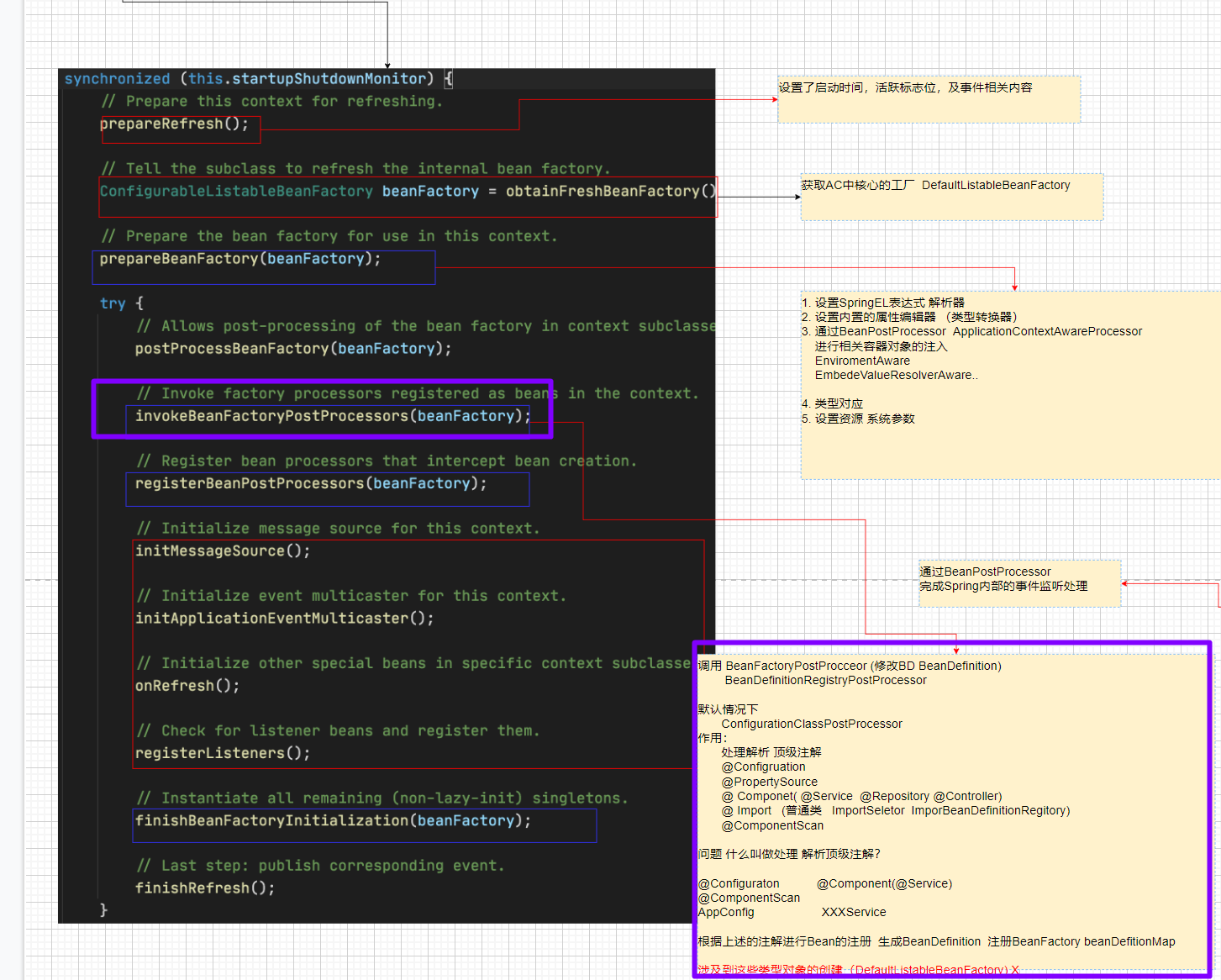Image resolution: width=1221 pixels, height=980 pixels.
Task: Click 'invokeBeanFactoryPostProcessors(beanFactory);' line
Action: [x=333, y=416]
